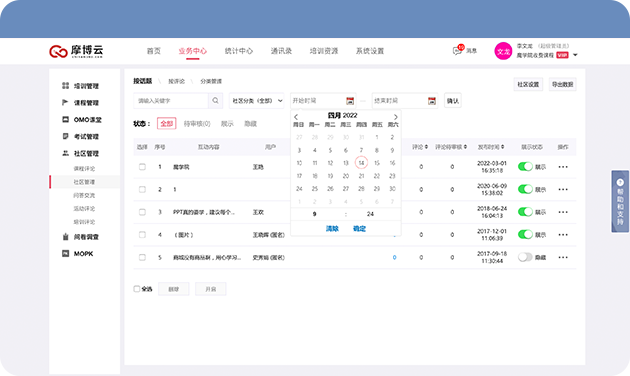
Task: Tick the checkbox for row 2
Action: (142, 189)
